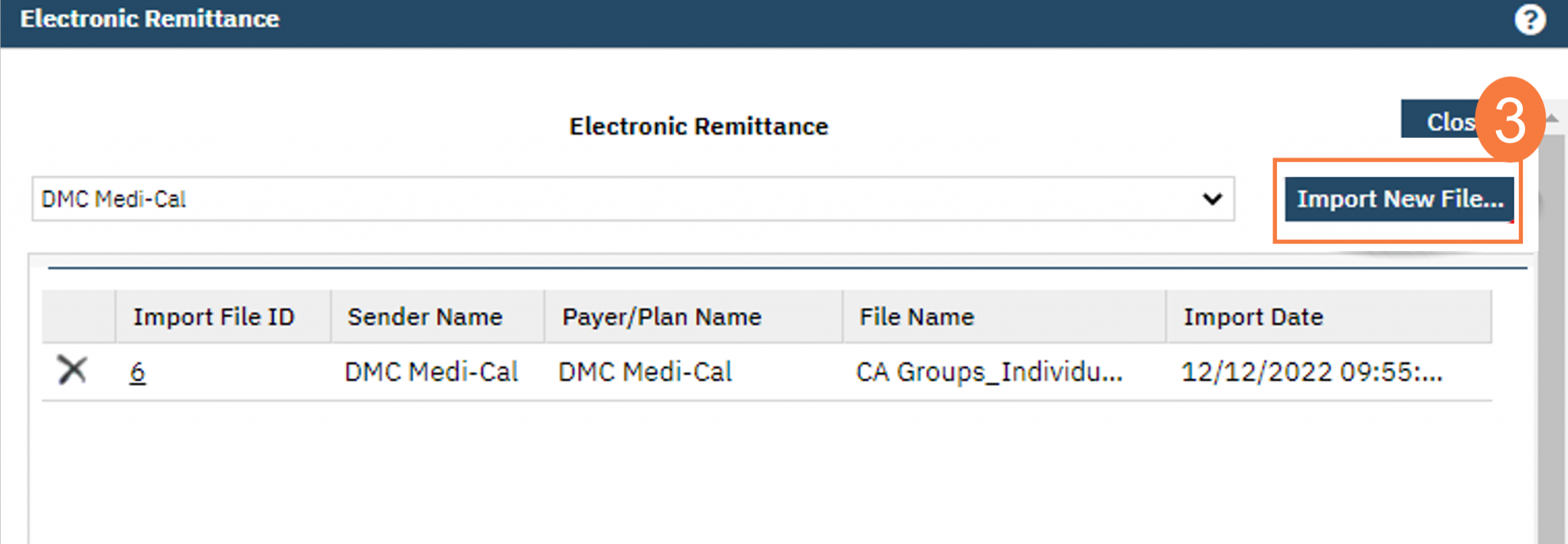Click the 12/12/2022 import date cell
This screenshot has width=1568, height=544.
(x=1311, y=373)
